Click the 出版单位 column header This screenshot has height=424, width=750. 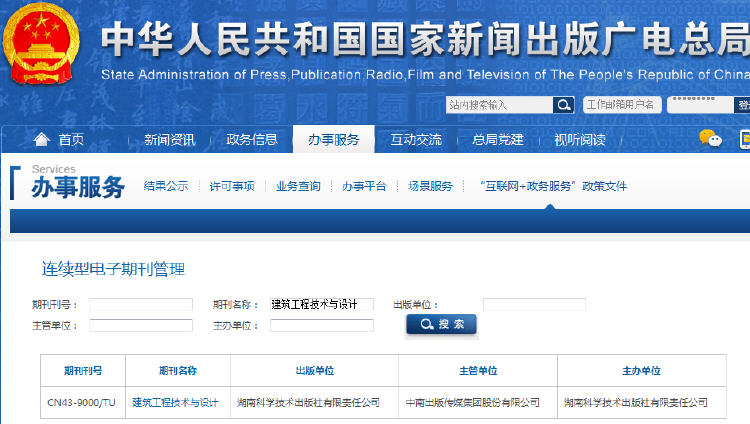(x=314, y=370)
